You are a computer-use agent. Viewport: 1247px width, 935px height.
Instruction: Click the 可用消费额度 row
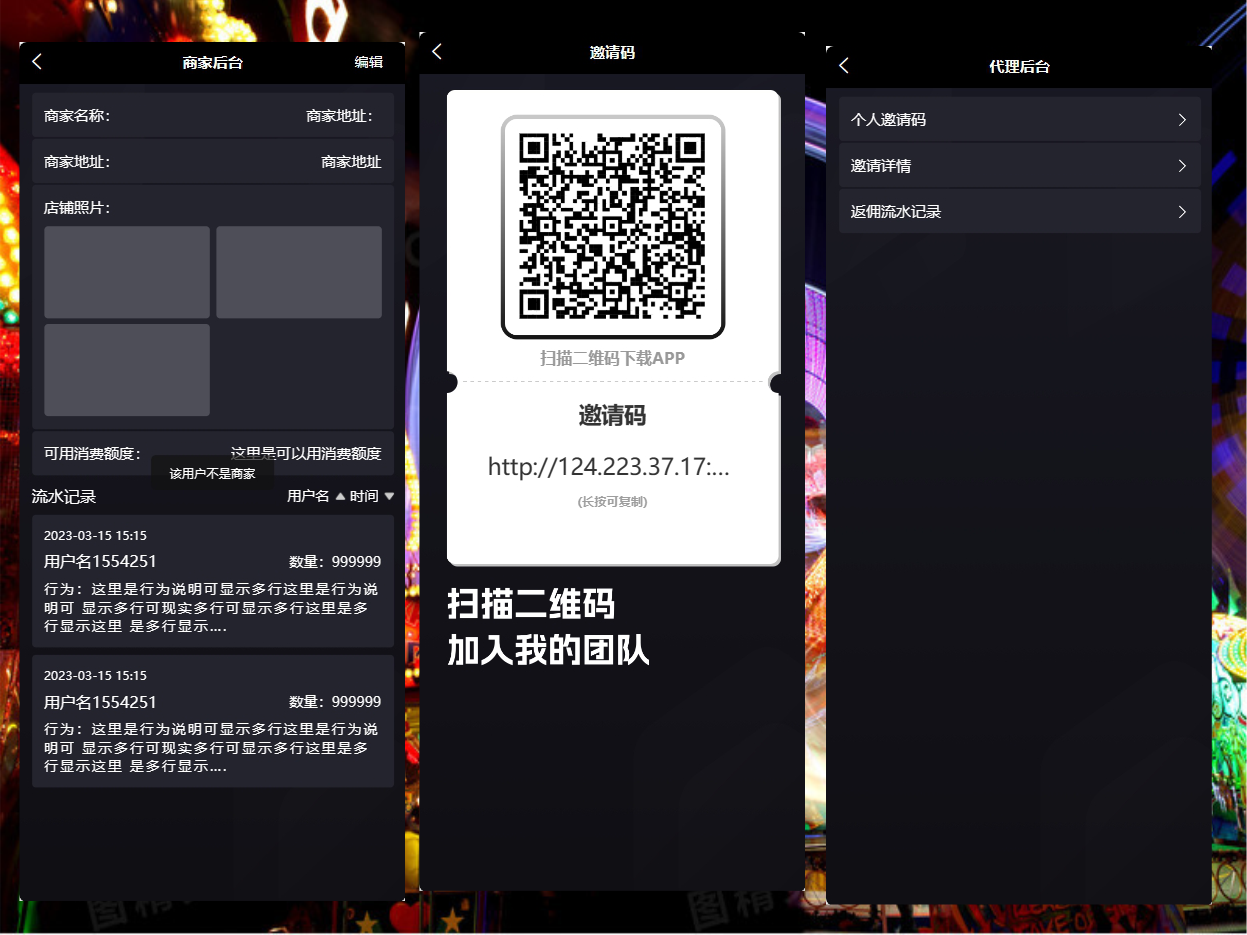(x=212, y=453)
